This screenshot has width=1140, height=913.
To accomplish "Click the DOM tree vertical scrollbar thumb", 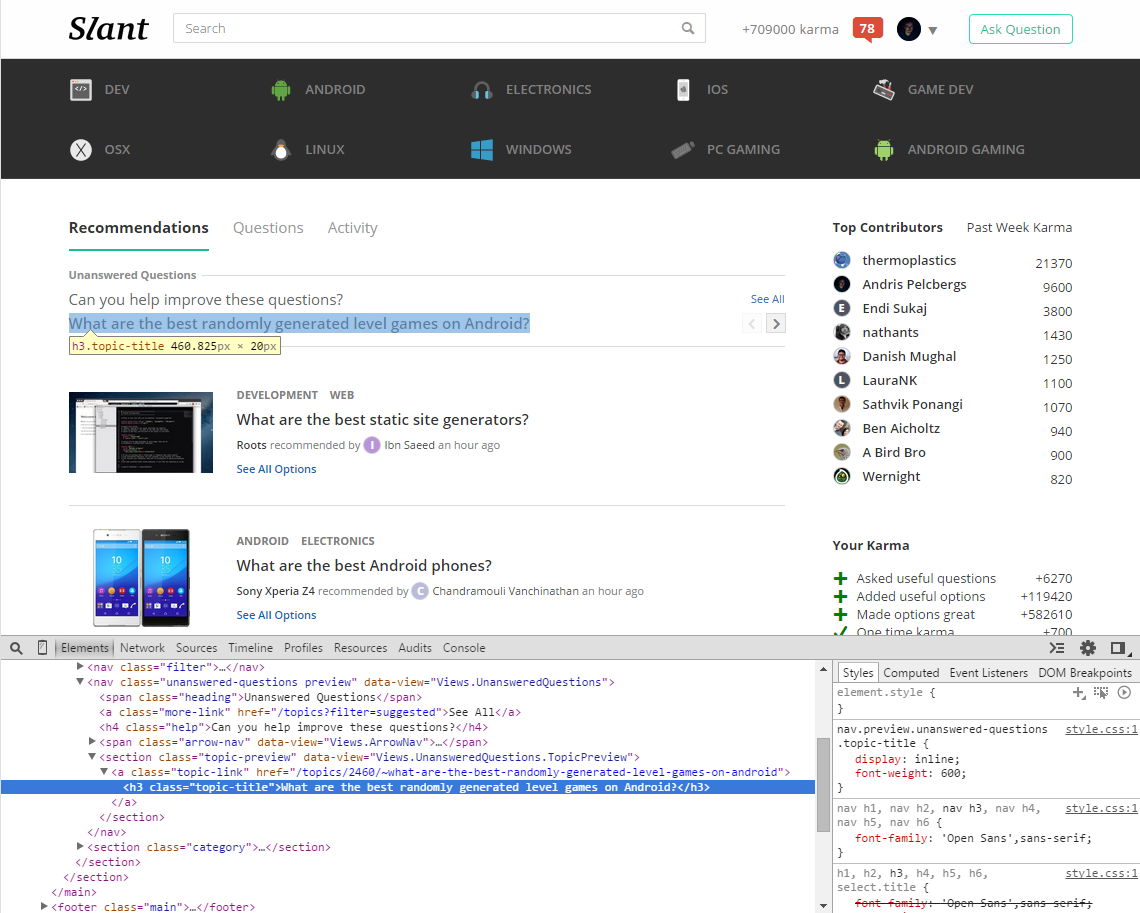I will [823, 784].
